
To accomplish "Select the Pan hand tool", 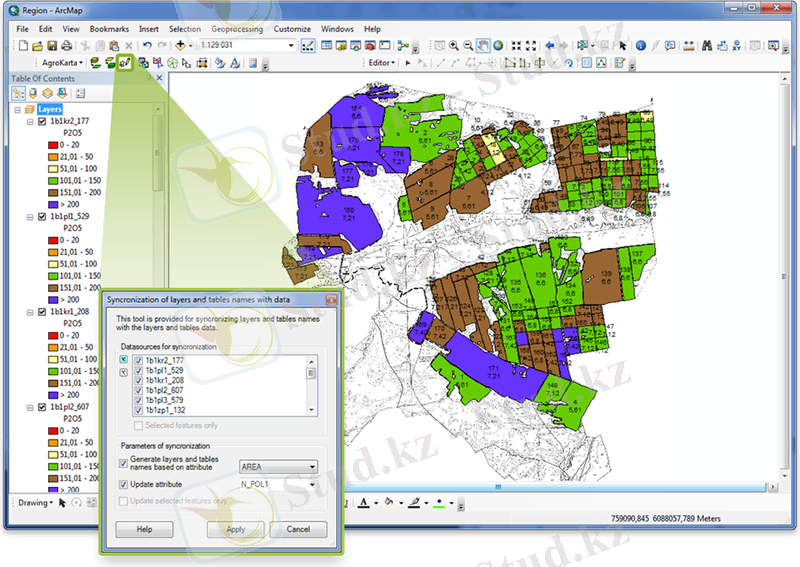I will click(x=483, y=46).
